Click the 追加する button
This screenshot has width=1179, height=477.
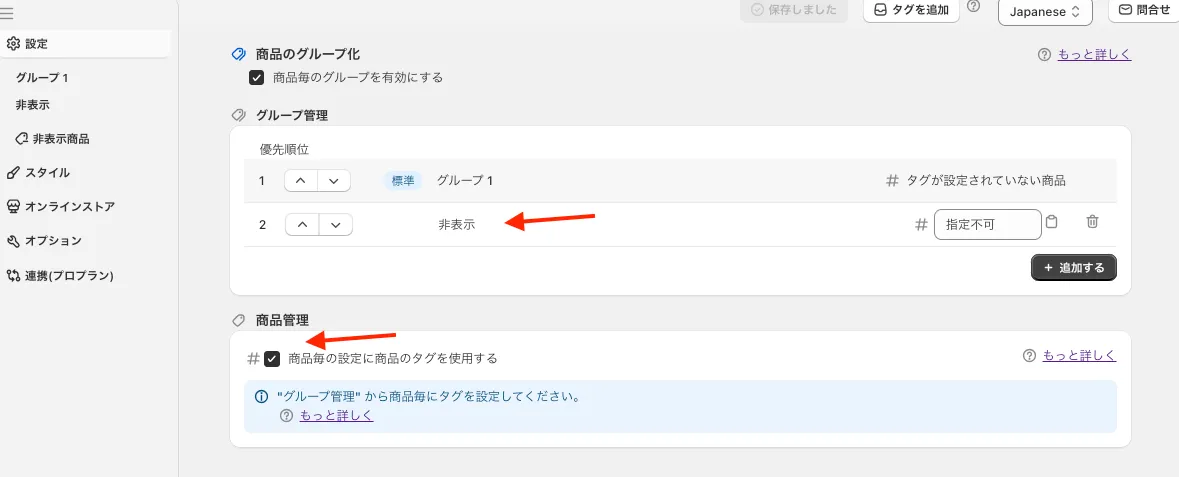point(1074,268)
